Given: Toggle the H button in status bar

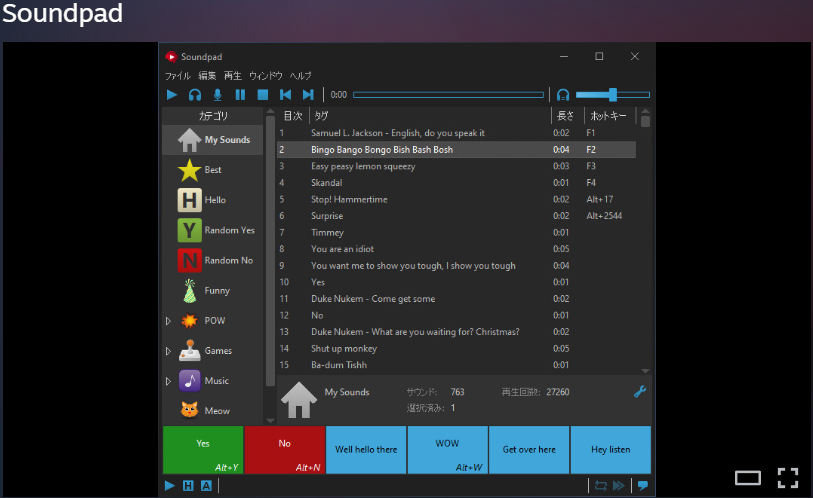Looking at the screenshot, I should [x=188, y=486].
